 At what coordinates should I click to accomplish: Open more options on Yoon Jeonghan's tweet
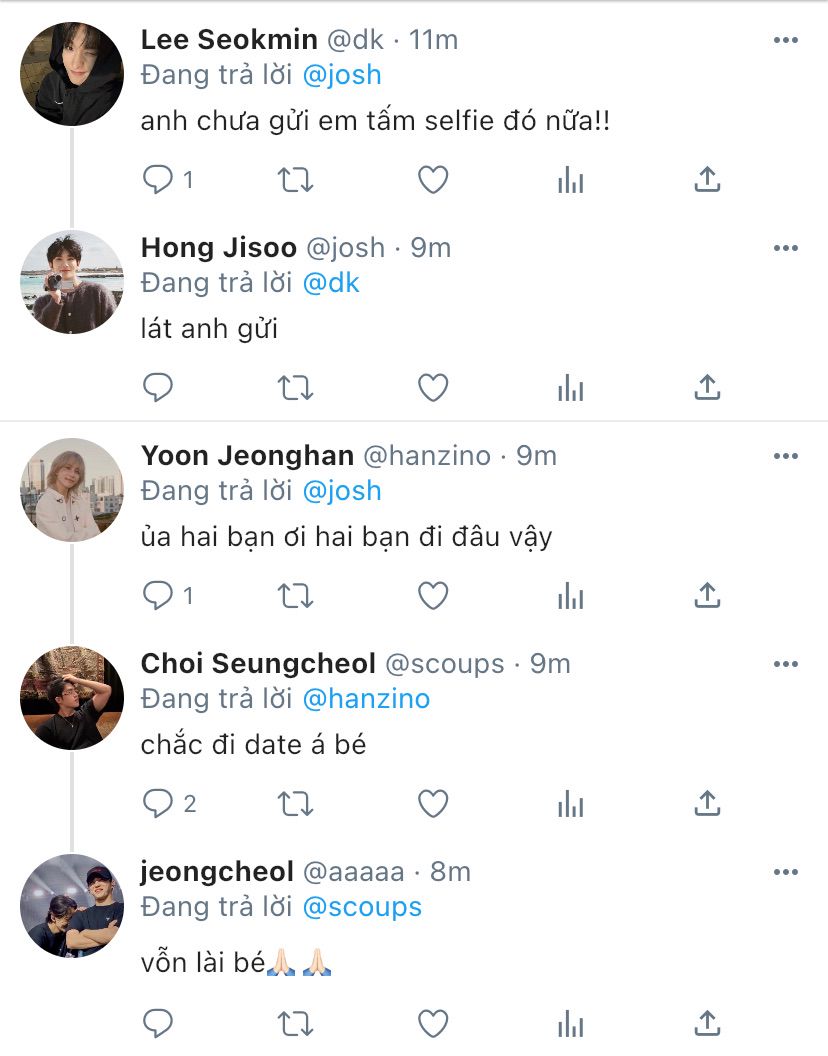786,456
